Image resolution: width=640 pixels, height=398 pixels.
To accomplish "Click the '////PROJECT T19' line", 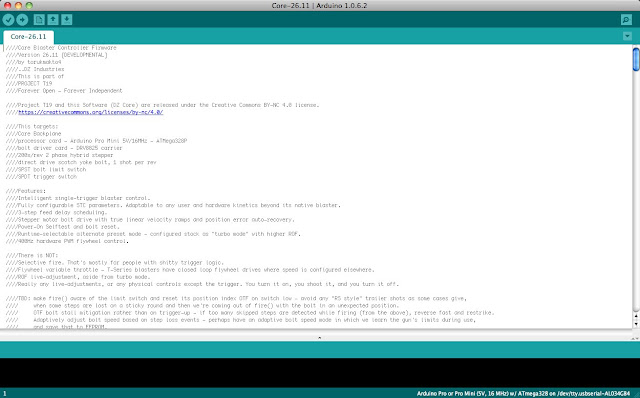I will 29,84.
